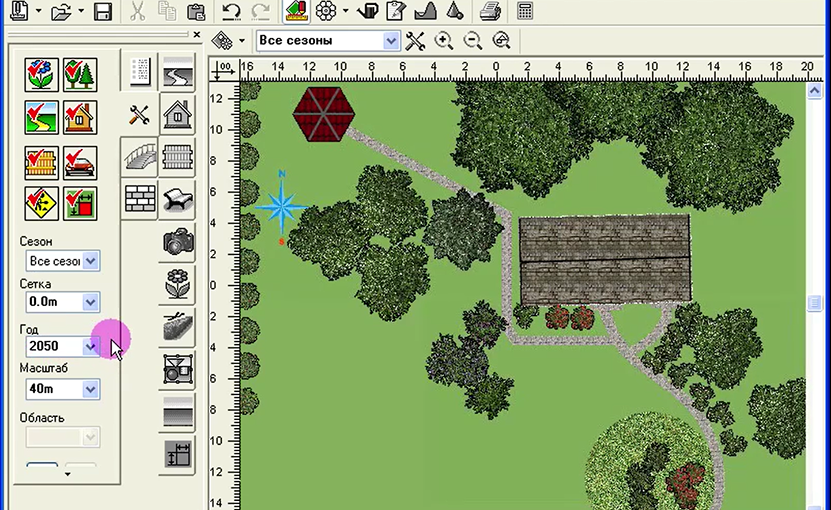This screenshot has height=510, width=831.
Task: Click the cone 3D shape icon
Action: click(455, 11)
